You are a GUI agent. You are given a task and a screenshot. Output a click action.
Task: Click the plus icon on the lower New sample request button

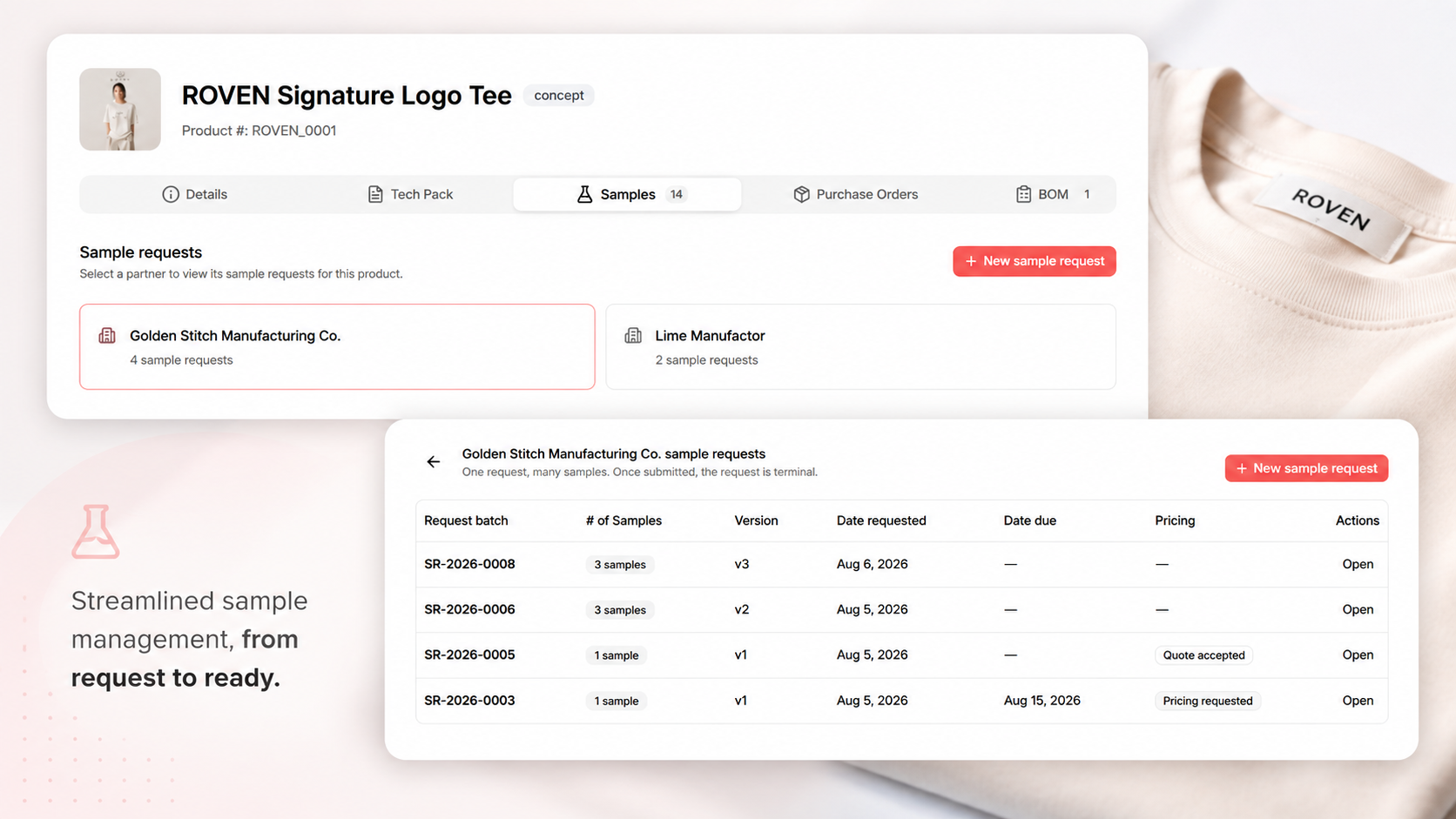point(1242,468)
